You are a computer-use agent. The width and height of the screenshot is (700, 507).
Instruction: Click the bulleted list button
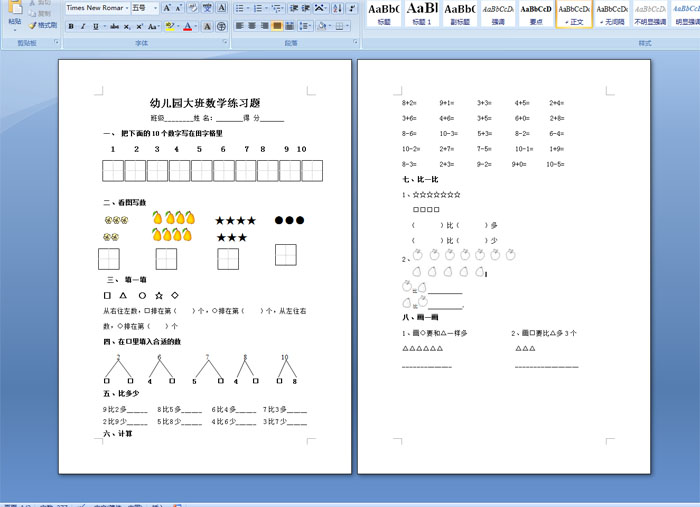(240, 8)
